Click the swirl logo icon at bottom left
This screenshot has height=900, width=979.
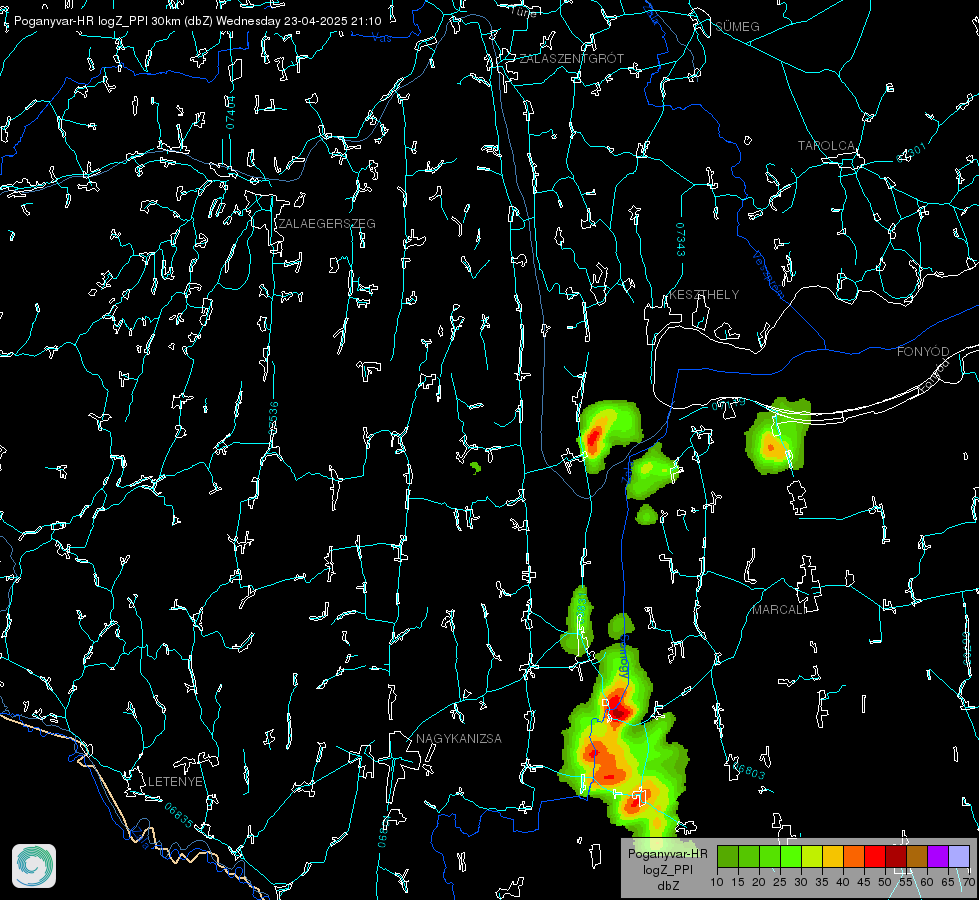[x=34, y=866]
